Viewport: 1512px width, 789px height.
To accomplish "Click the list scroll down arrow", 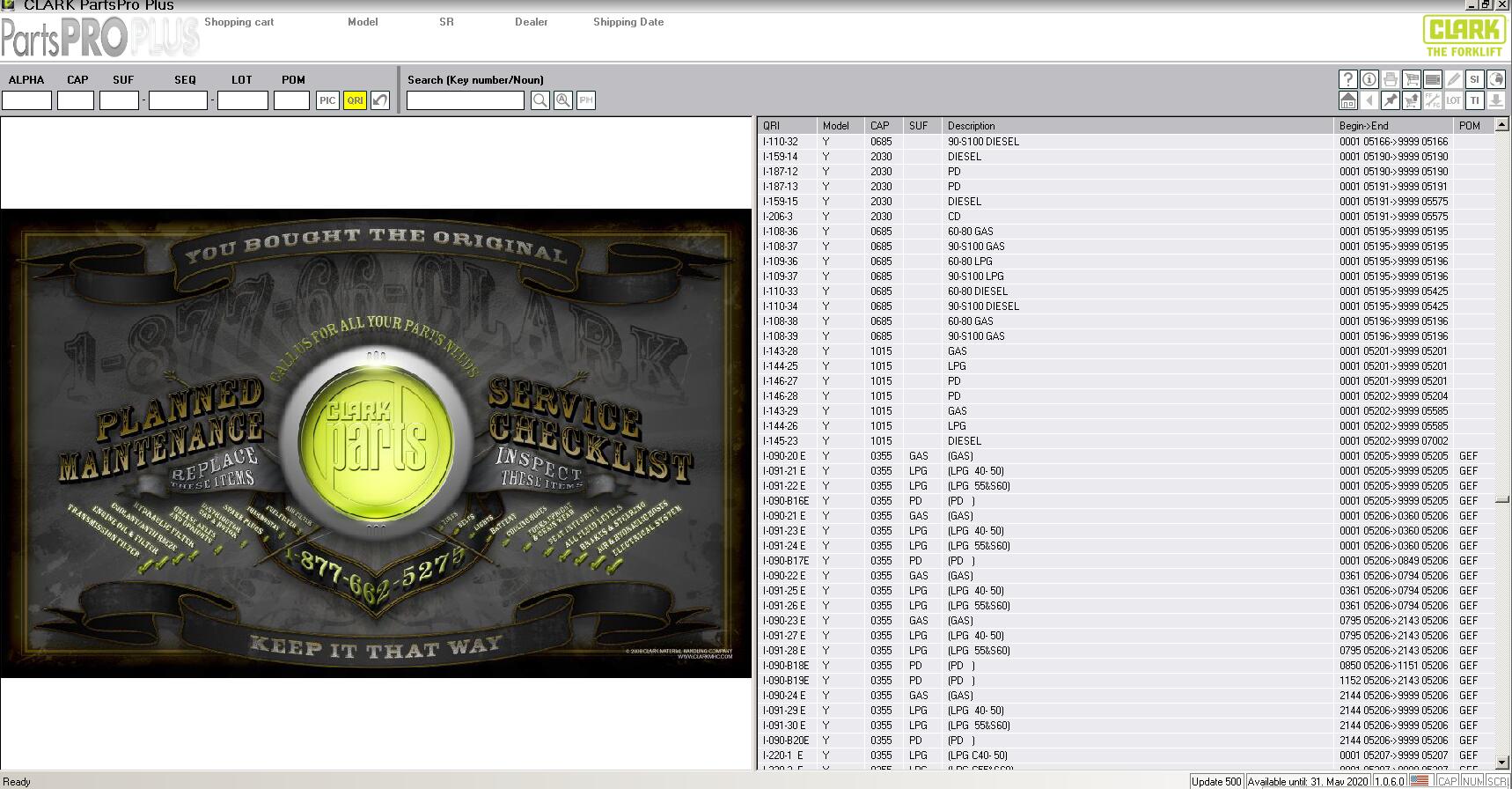I will [x=1502, y=763].
